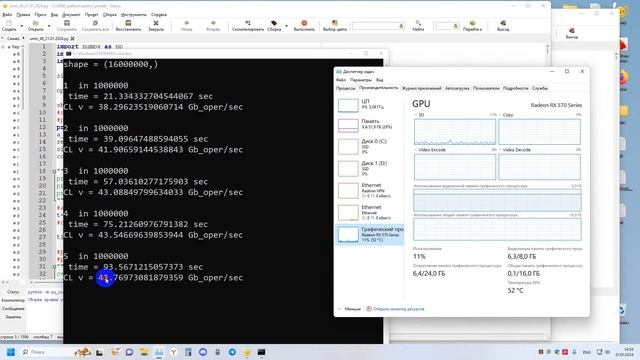Click the ENG language indicator in system tray

(x=587, y=352)
